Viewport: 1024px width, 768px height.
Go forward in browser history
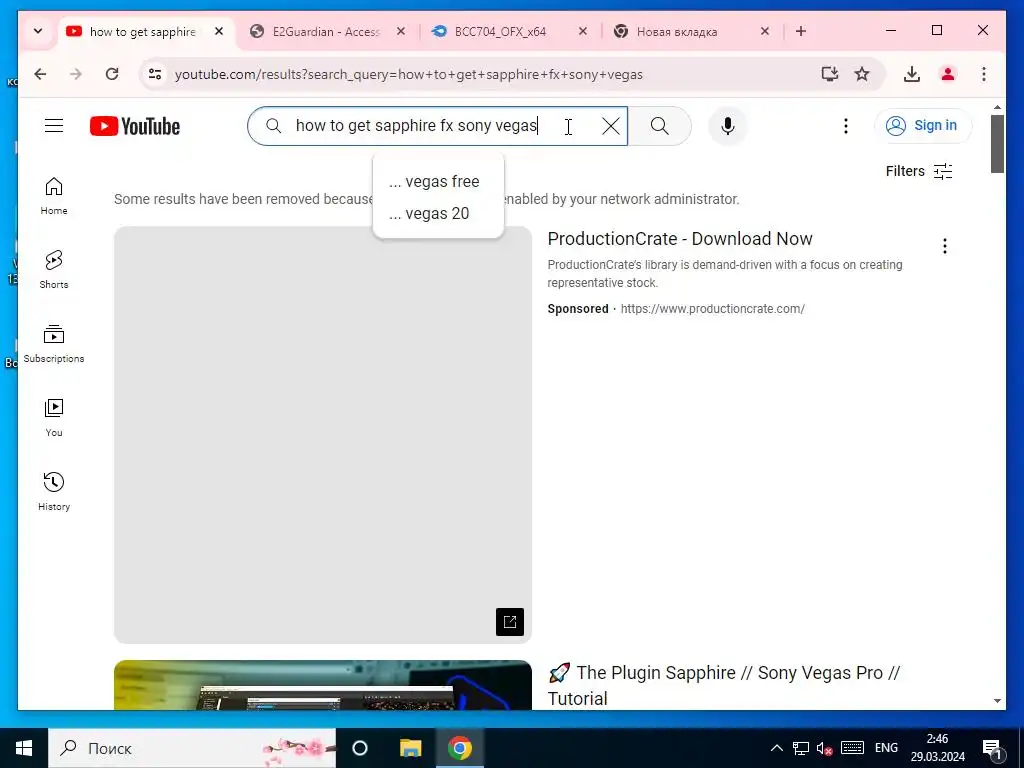(76, 74)
